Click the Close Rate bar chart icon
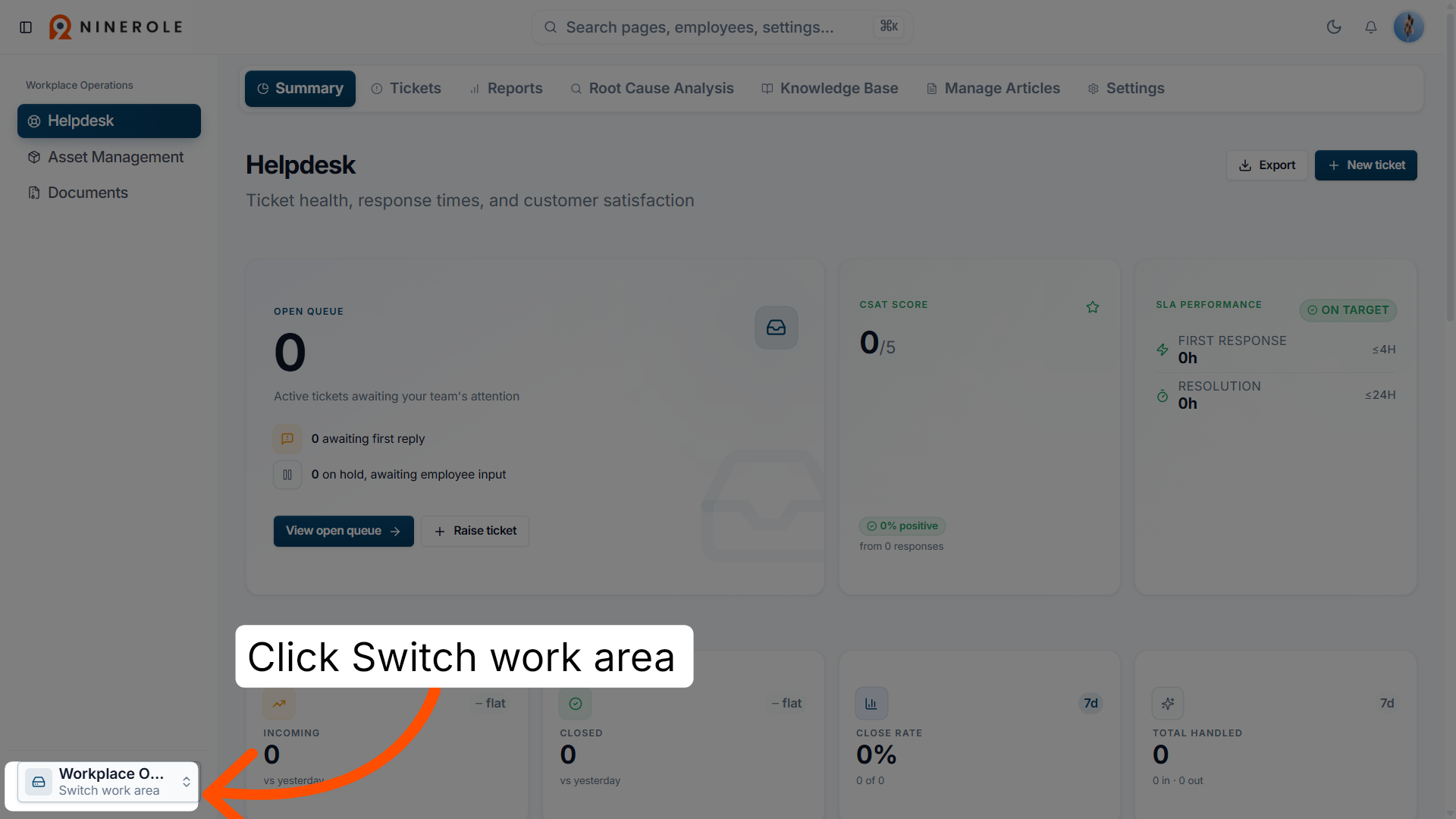This screenshot has height=819, width=1456. [x=871, y=704]
